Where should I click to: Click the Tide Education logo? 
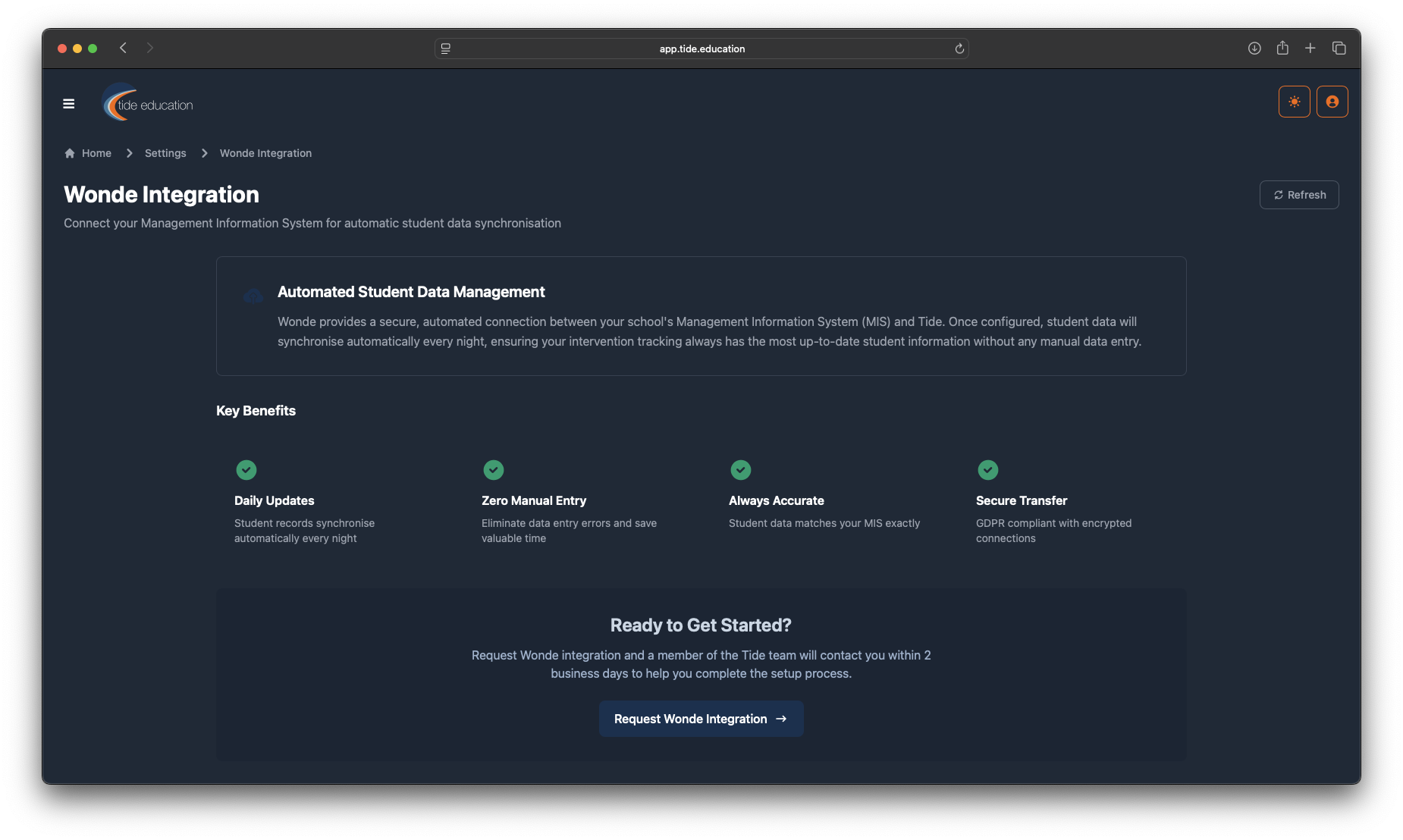pyautogui.click(x=149, y=103)
